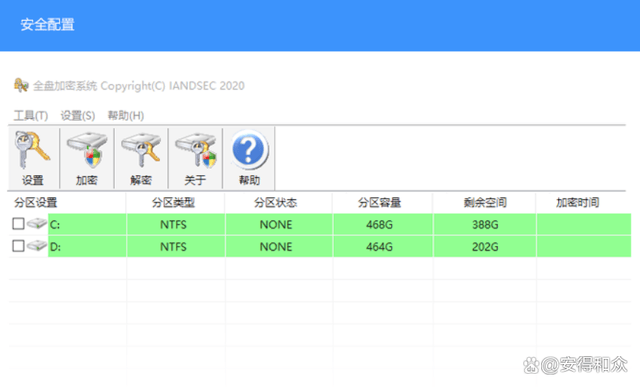This screenshot has width=640, height=387.
Task: Open the 设置(S) menu
Action: coord(78,116)
